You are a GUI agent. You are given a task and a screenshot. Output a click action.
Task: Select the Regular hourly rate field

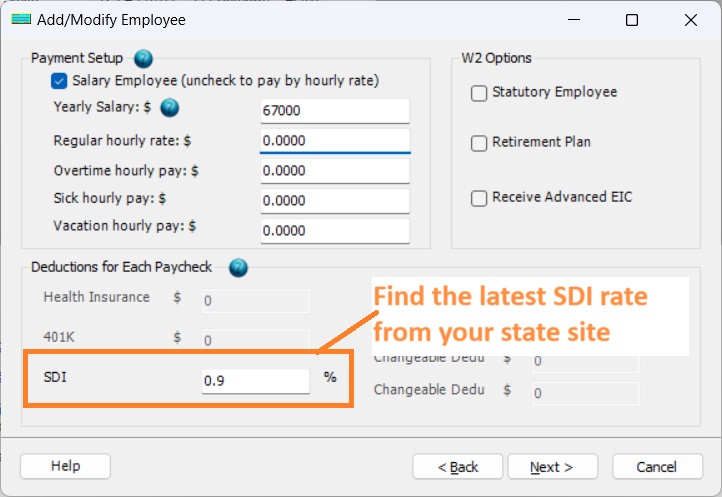coord(335,141)
